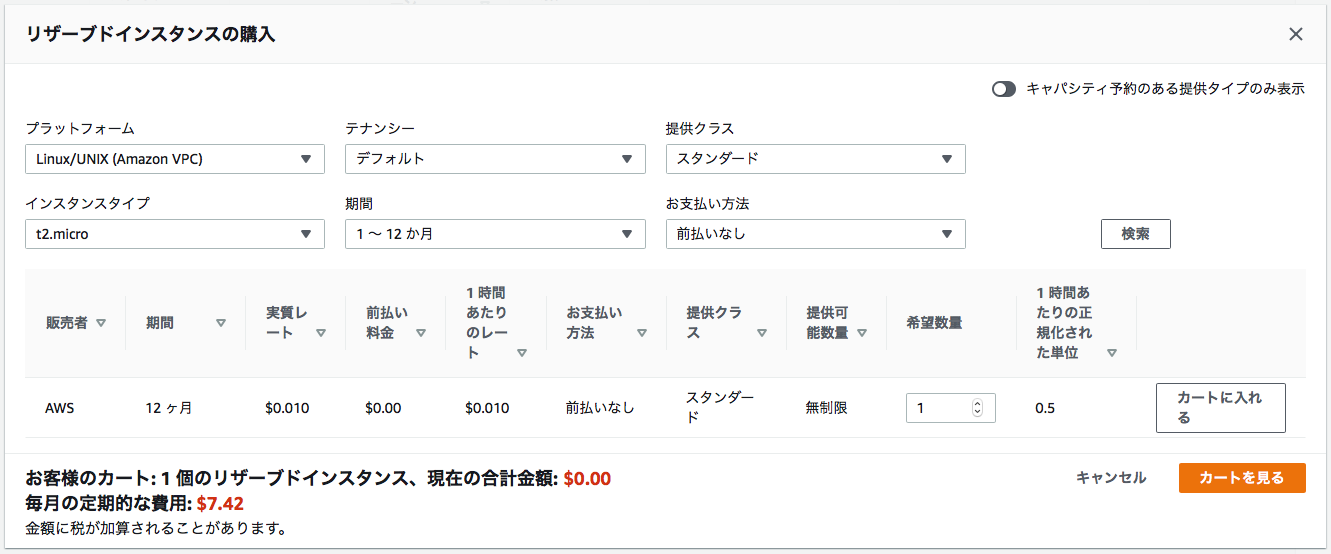This screenshot has height=554, width=1331.
Task: Sort by 提供クラス column arrow icon
Action: 762,333
